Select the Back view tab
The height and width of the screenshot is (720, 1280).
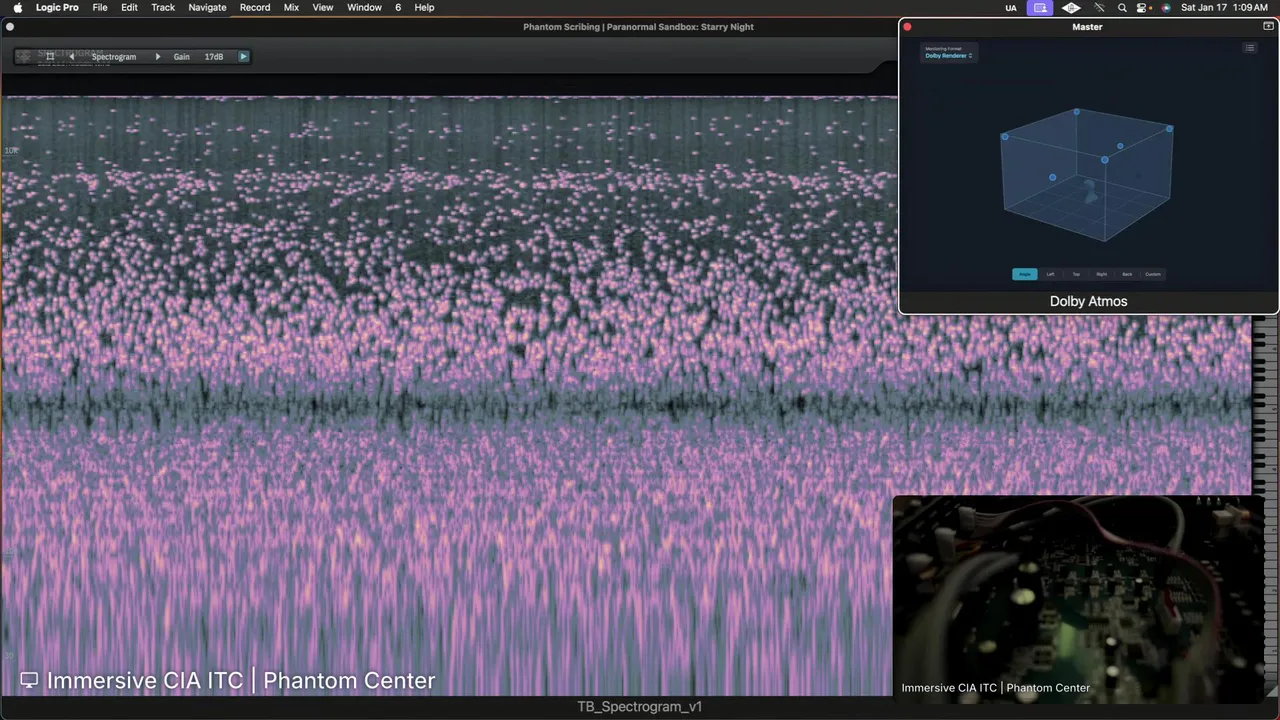pos(1127,274)
